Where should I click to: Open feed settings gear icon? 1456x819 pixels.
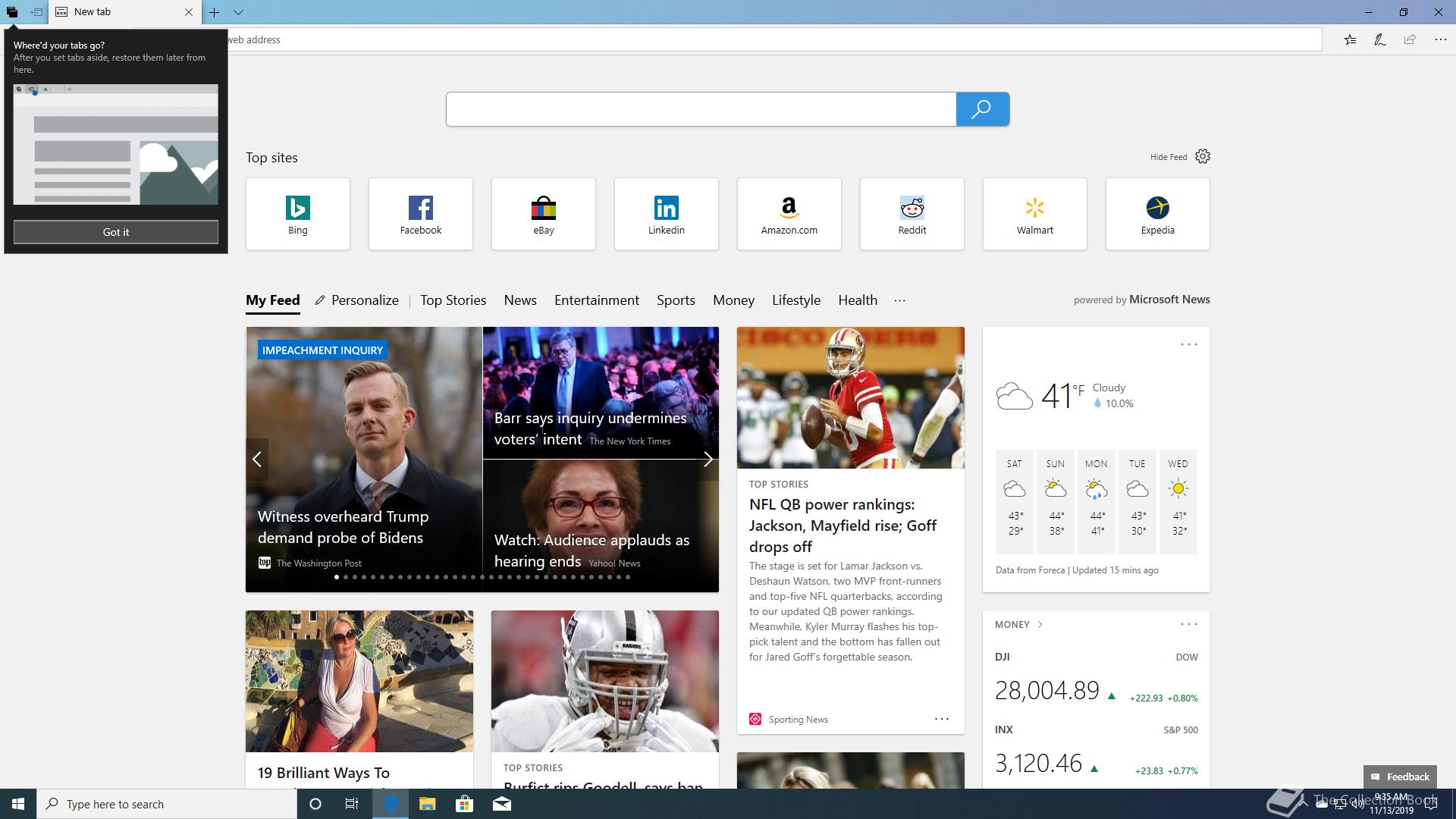point(1202,156)
